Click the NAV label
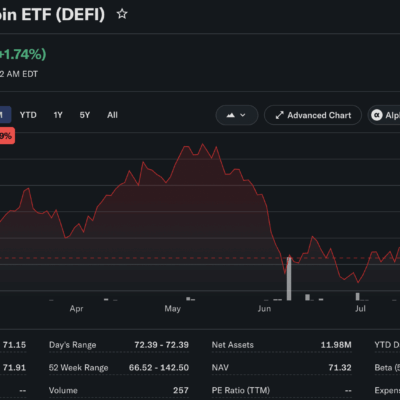 pyautogui.click(x=220, y=367)
